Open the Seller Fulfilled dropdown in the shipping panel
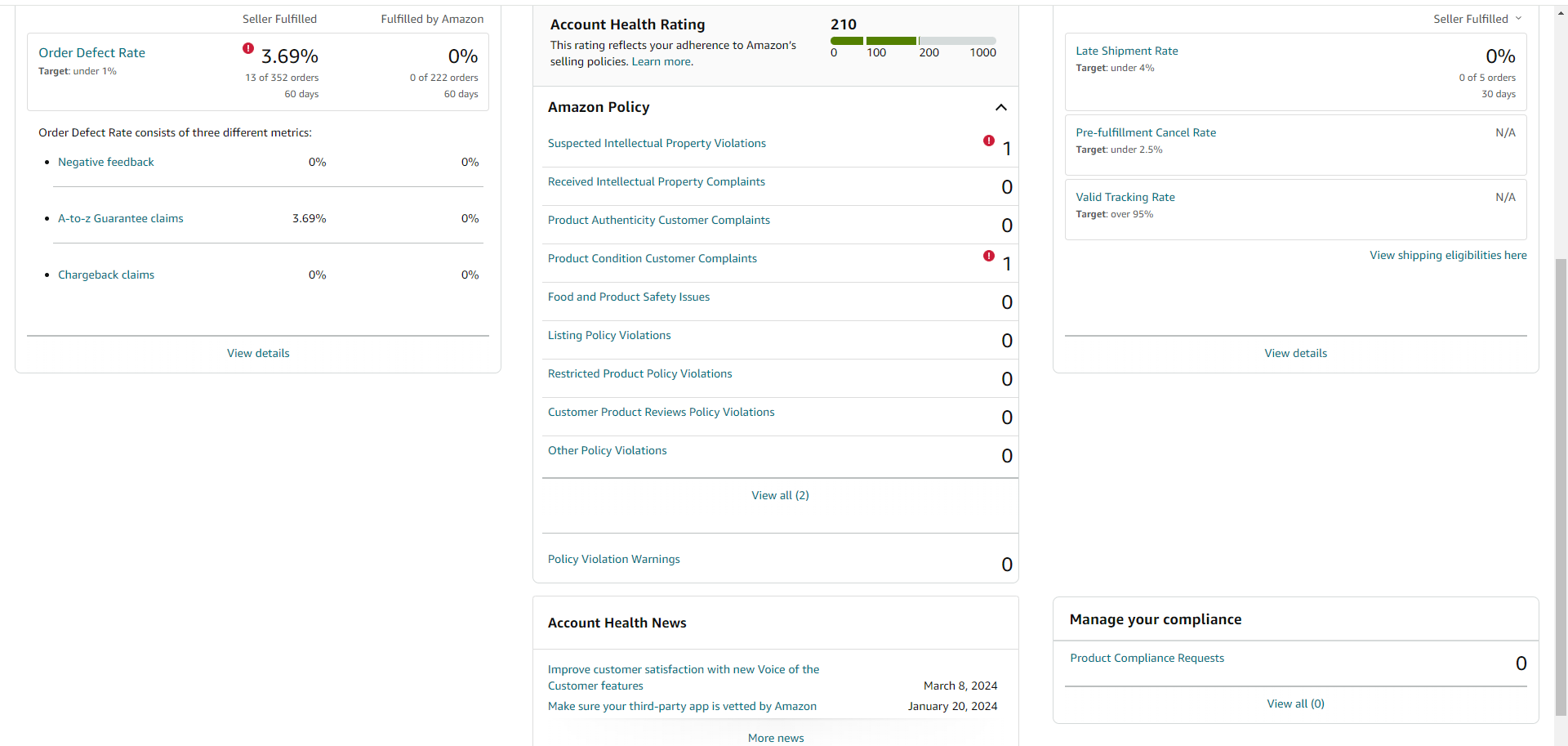 click(1477, 19)
